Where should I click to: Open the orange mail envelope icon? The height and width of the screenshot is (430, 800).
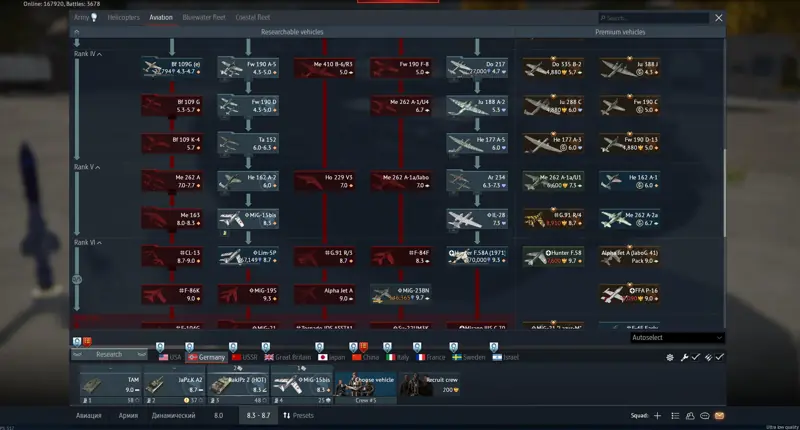coord(719,416)
